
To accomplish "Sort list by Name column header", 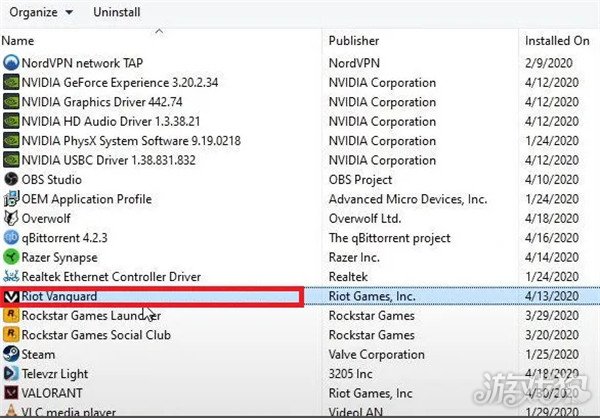I will pos(18,41).
